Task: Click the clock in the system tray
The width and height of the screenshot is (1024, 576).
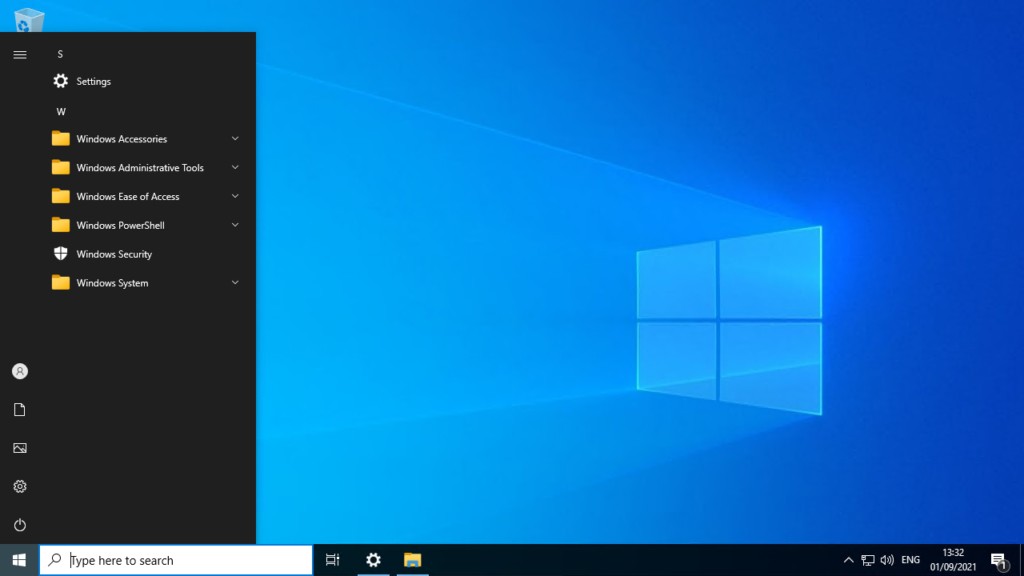Action: point(952,560)
